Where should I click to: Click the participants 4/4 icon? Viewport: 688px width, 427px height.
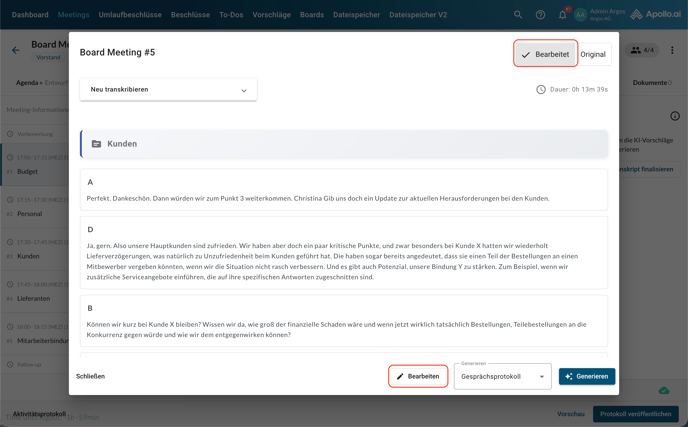click(642, 50)
